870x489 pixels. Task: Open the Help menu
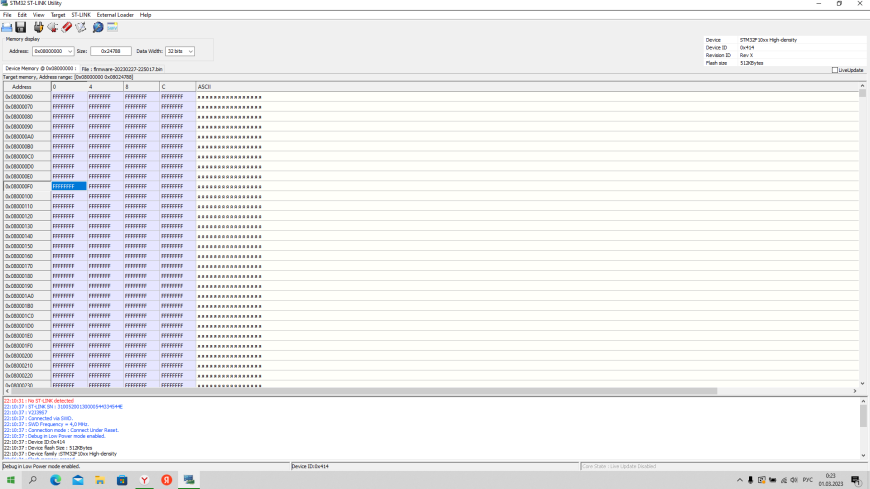pyautogui.click(x=145, y=15)
